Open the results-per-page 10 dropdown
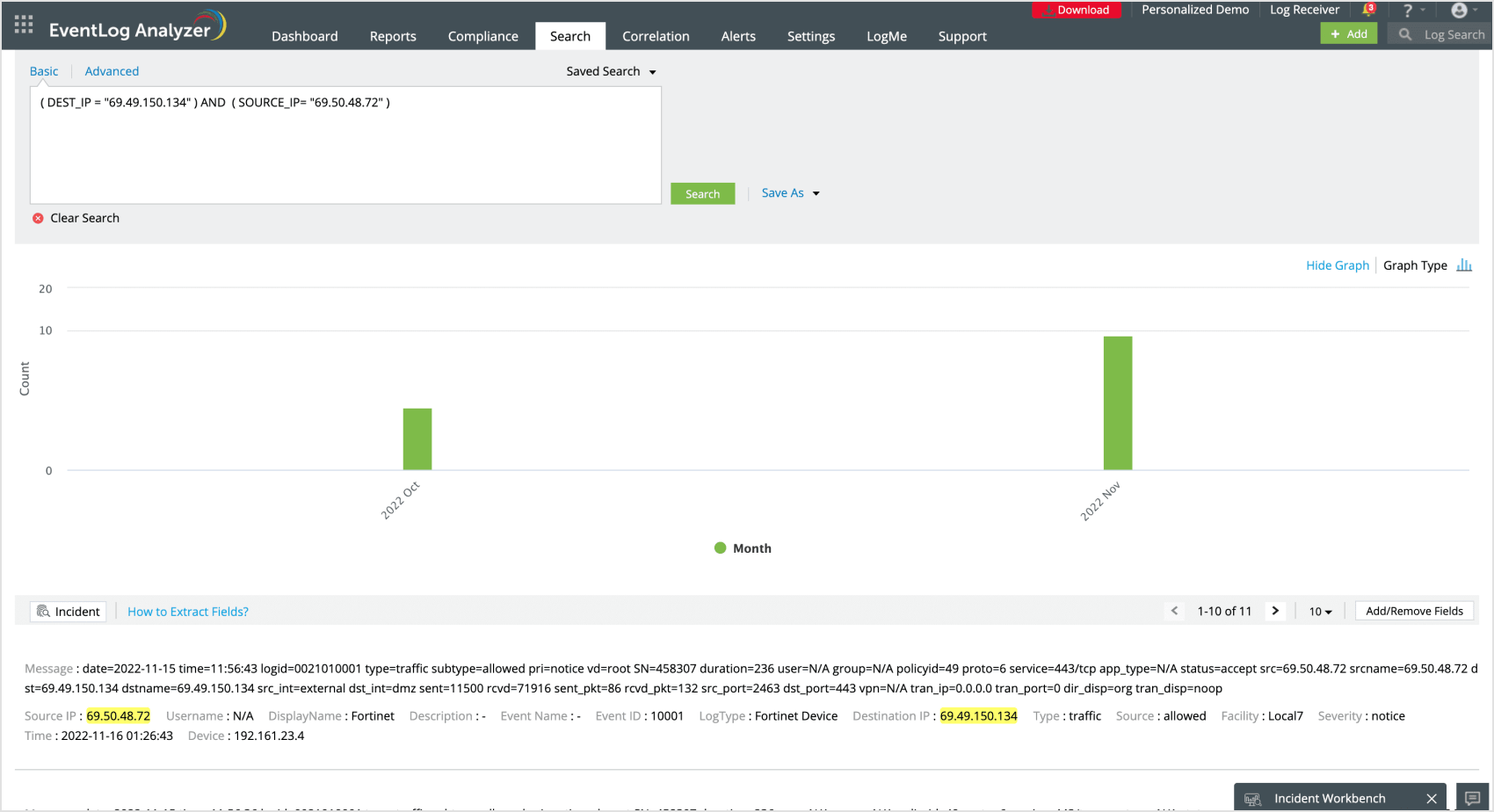Screen dimensions: 1494x812 [1320, 612]
